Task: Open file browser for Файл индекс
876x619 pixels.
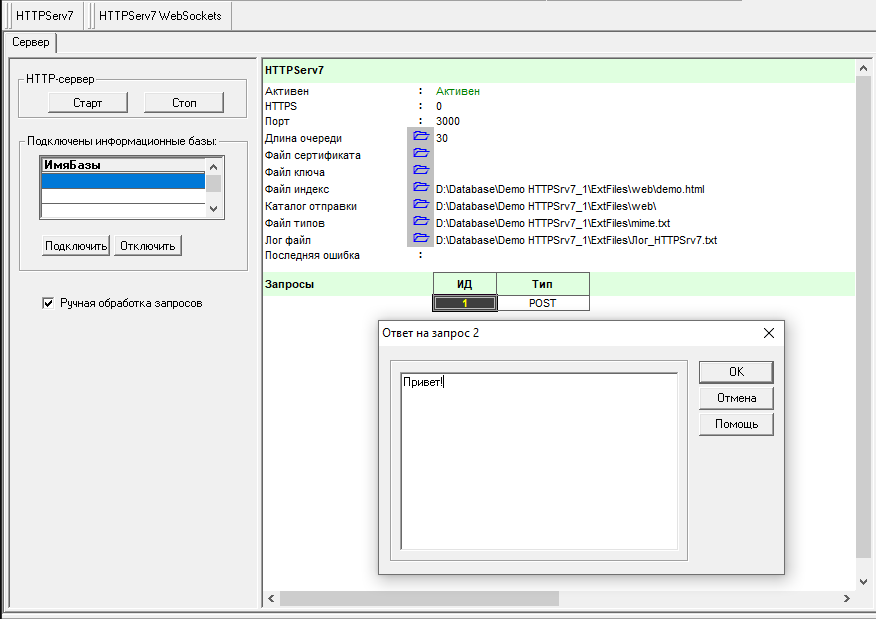Action: (x=420, y=188)
